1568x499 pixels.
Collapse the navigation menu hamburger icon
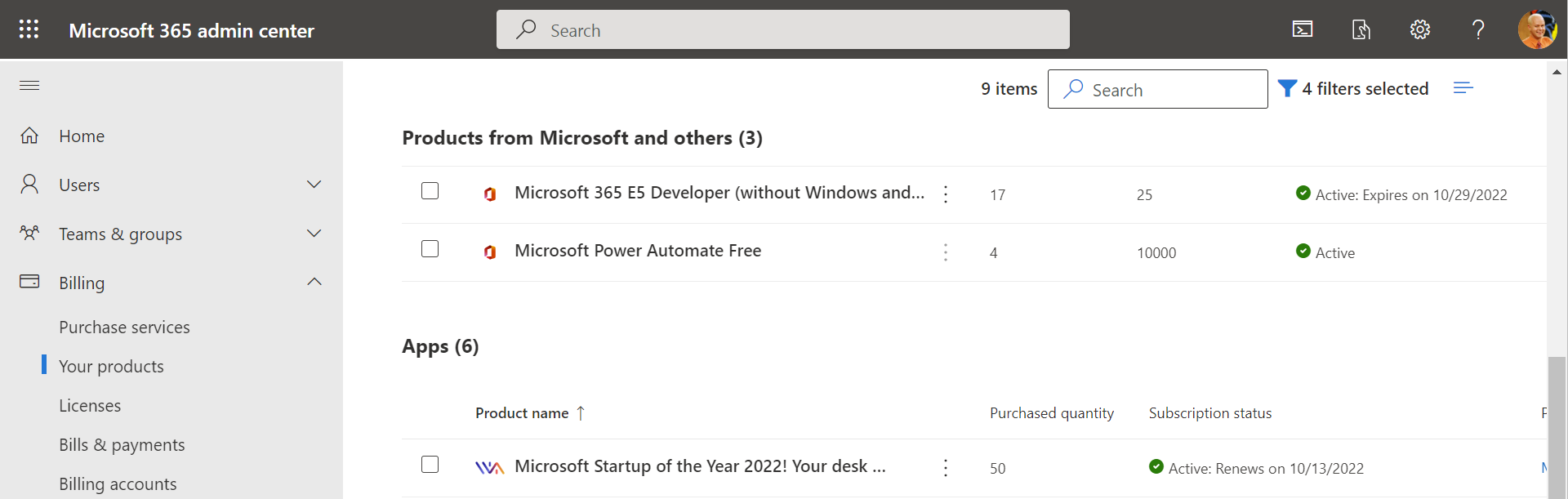tap(29, 86)
